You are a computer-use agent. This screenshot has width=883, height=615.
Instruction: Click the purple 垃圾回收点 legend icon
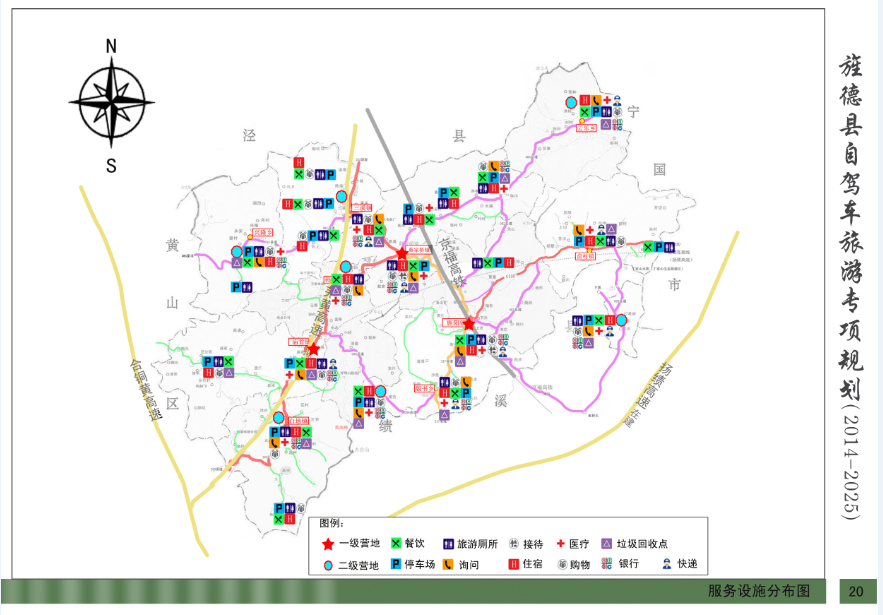[606, 544]
